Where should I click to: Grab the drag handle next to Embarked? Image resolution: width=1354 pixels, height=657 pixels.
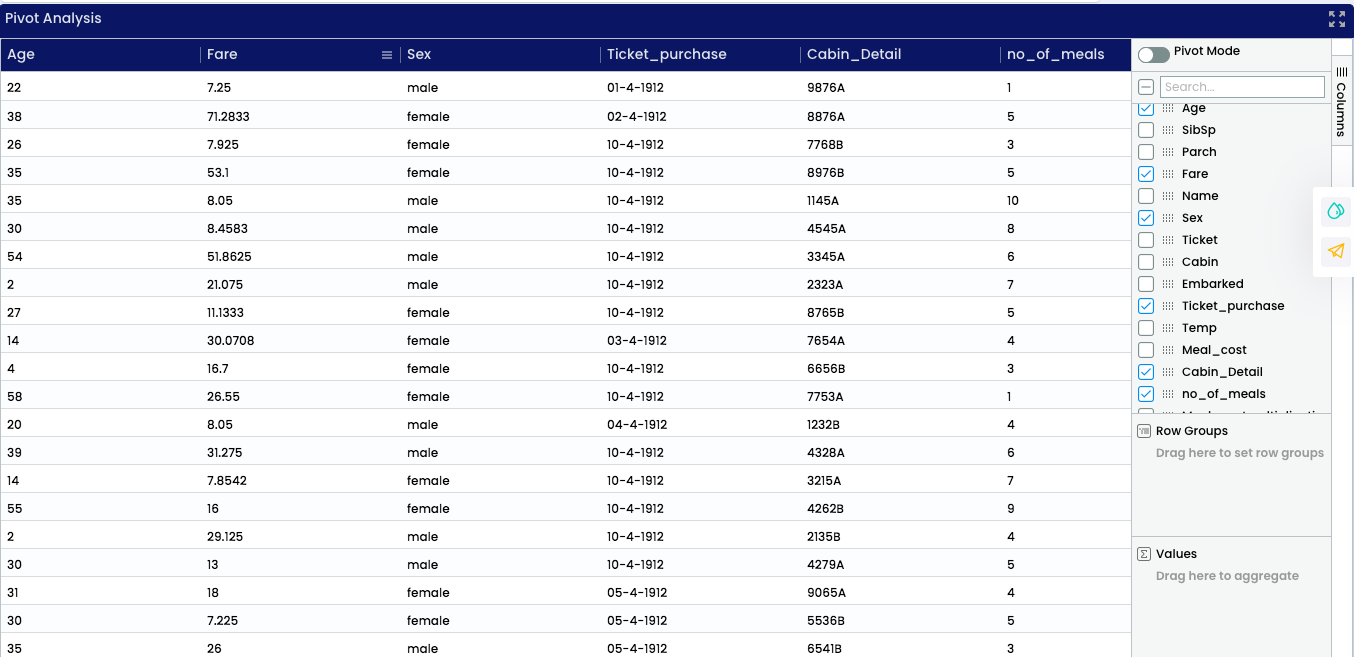click(x=1168, y=284)
